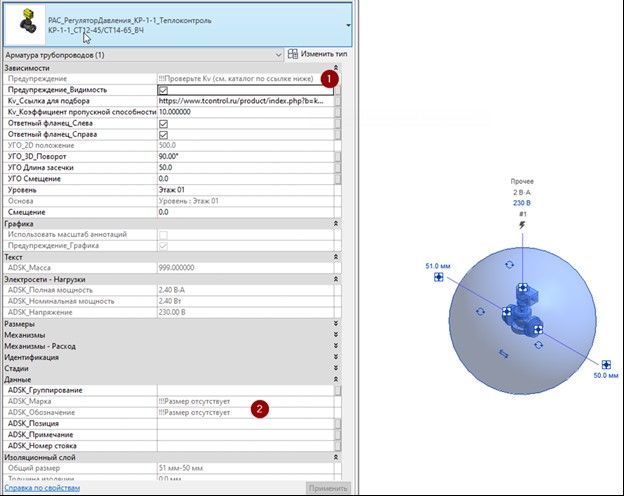
Task: Click the associate button for ADSK_Номер стояка
Action: pyautogui.click(x=337, y=446)
